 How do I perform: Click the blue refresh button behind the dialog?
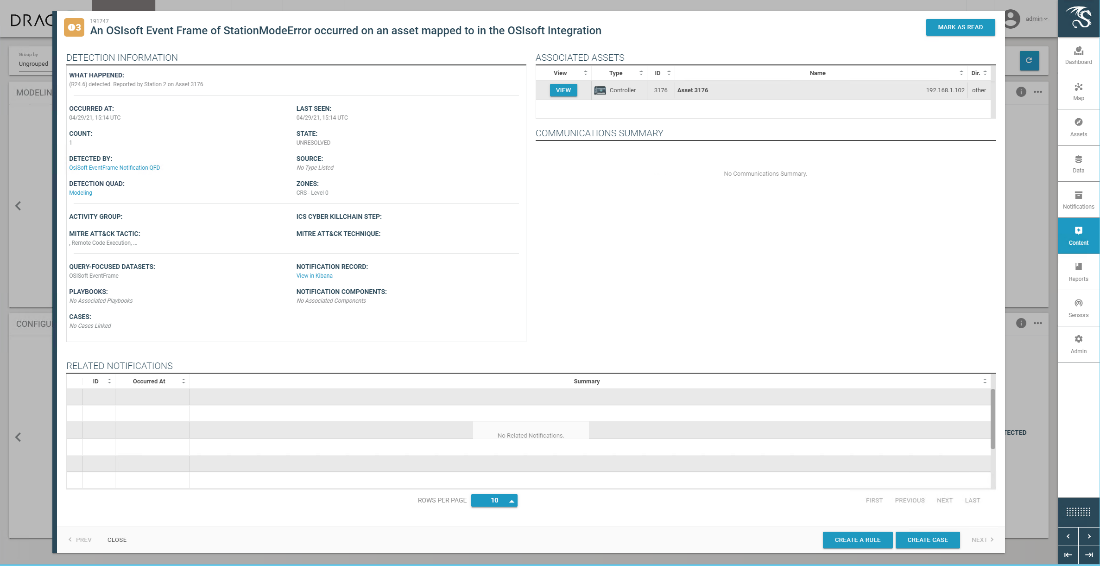(1029, 61)
